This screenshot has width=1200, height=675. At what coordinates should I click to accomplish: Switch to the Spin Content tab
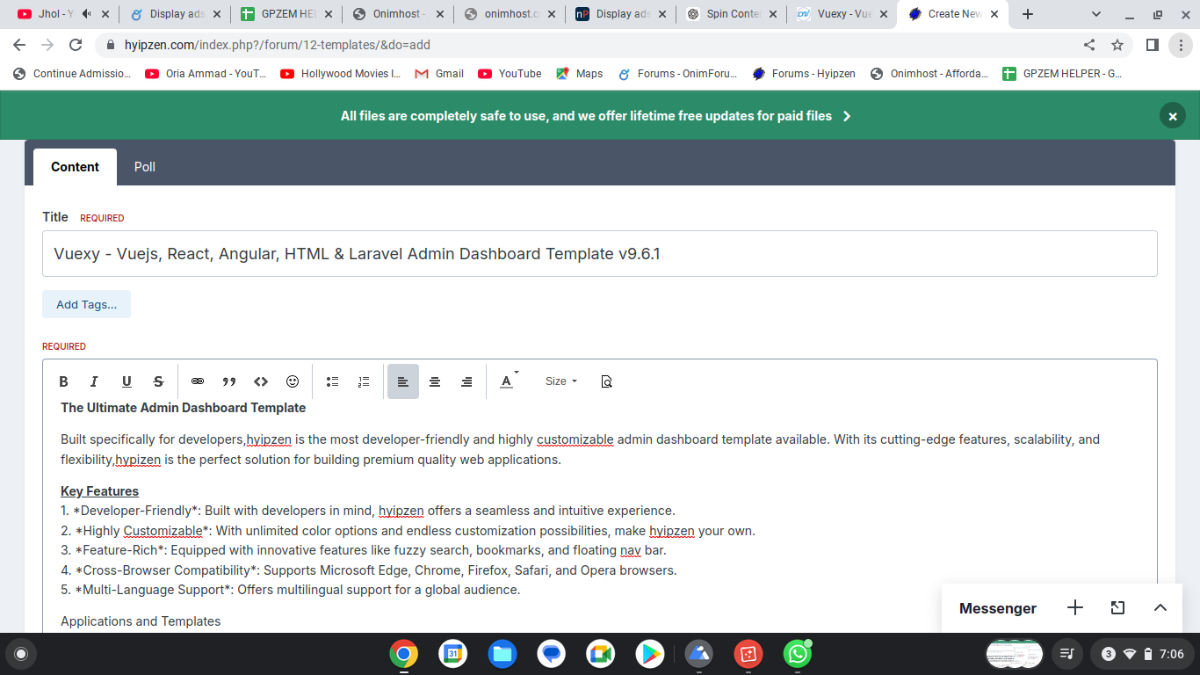tap(731, 14)
